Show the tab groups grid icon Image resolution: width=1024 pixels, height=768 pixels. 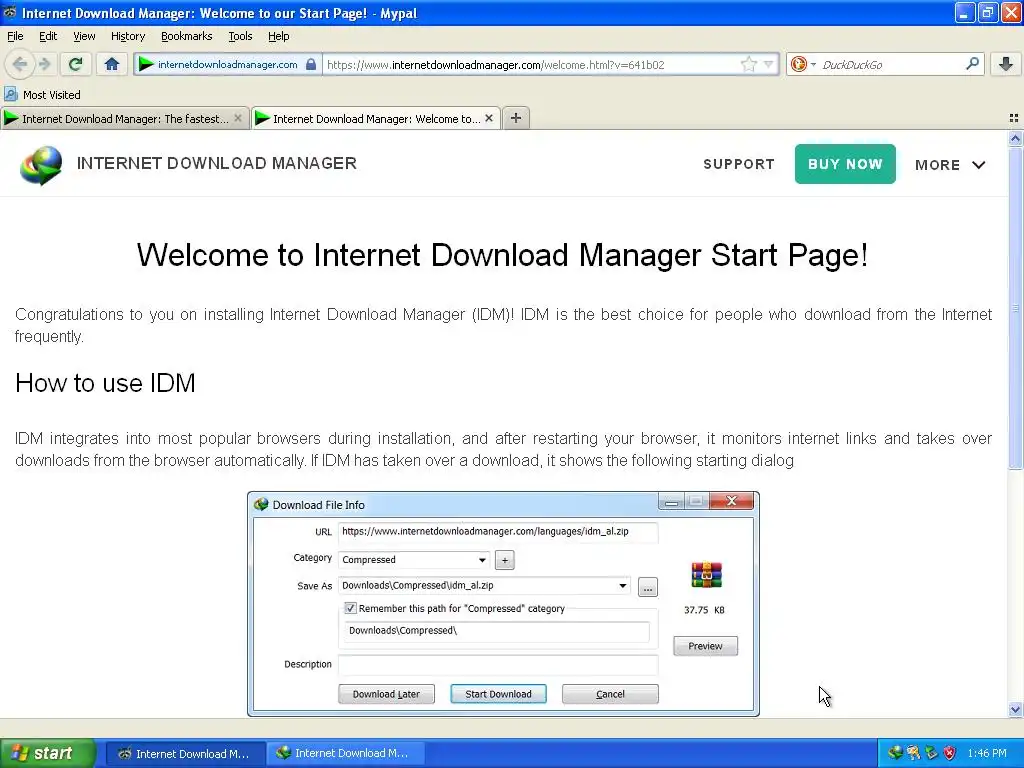(1014, 118)
